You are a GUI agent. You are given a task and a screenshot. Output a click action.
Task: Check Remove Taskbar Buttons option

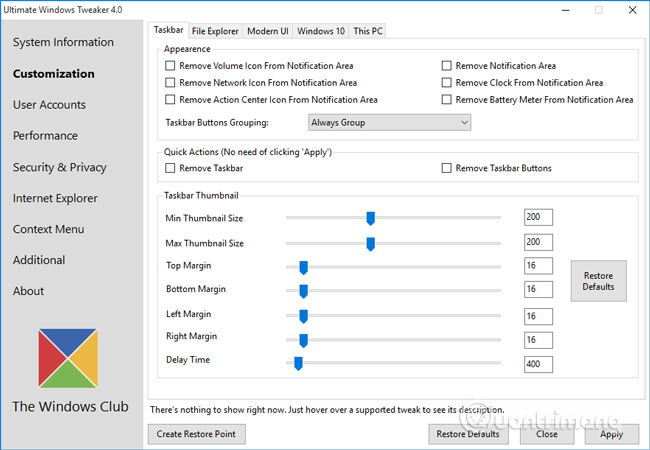point(448,168)
